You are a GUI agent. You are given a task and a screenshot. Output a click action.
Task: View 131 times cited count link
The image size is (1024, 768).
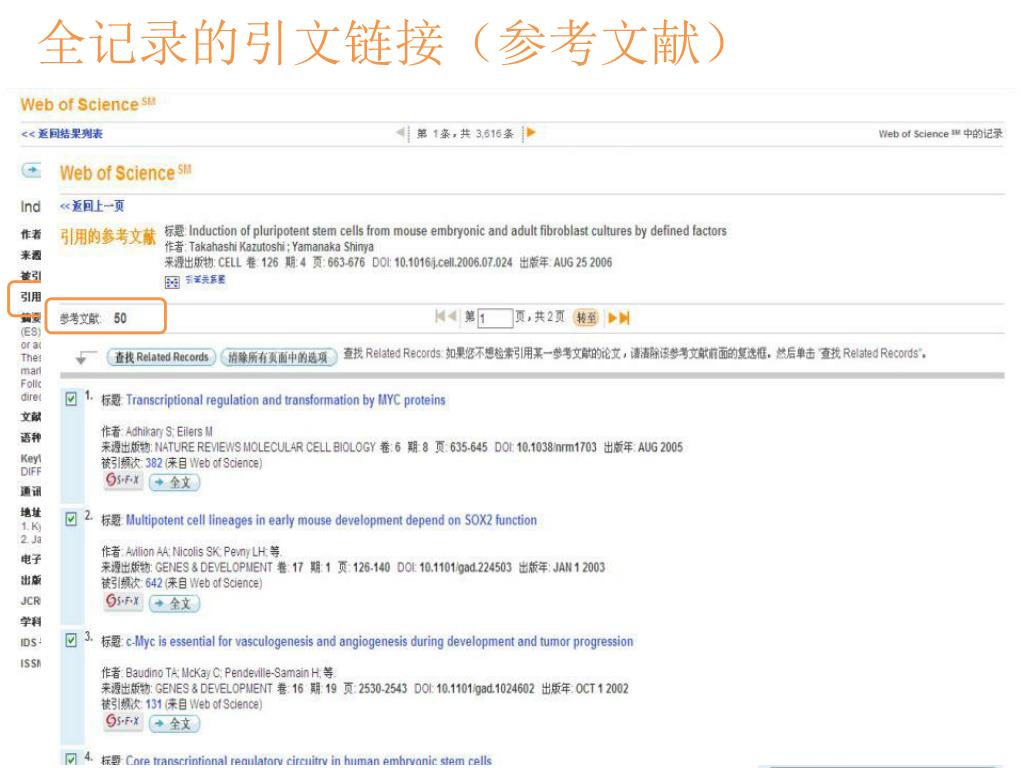154,704
